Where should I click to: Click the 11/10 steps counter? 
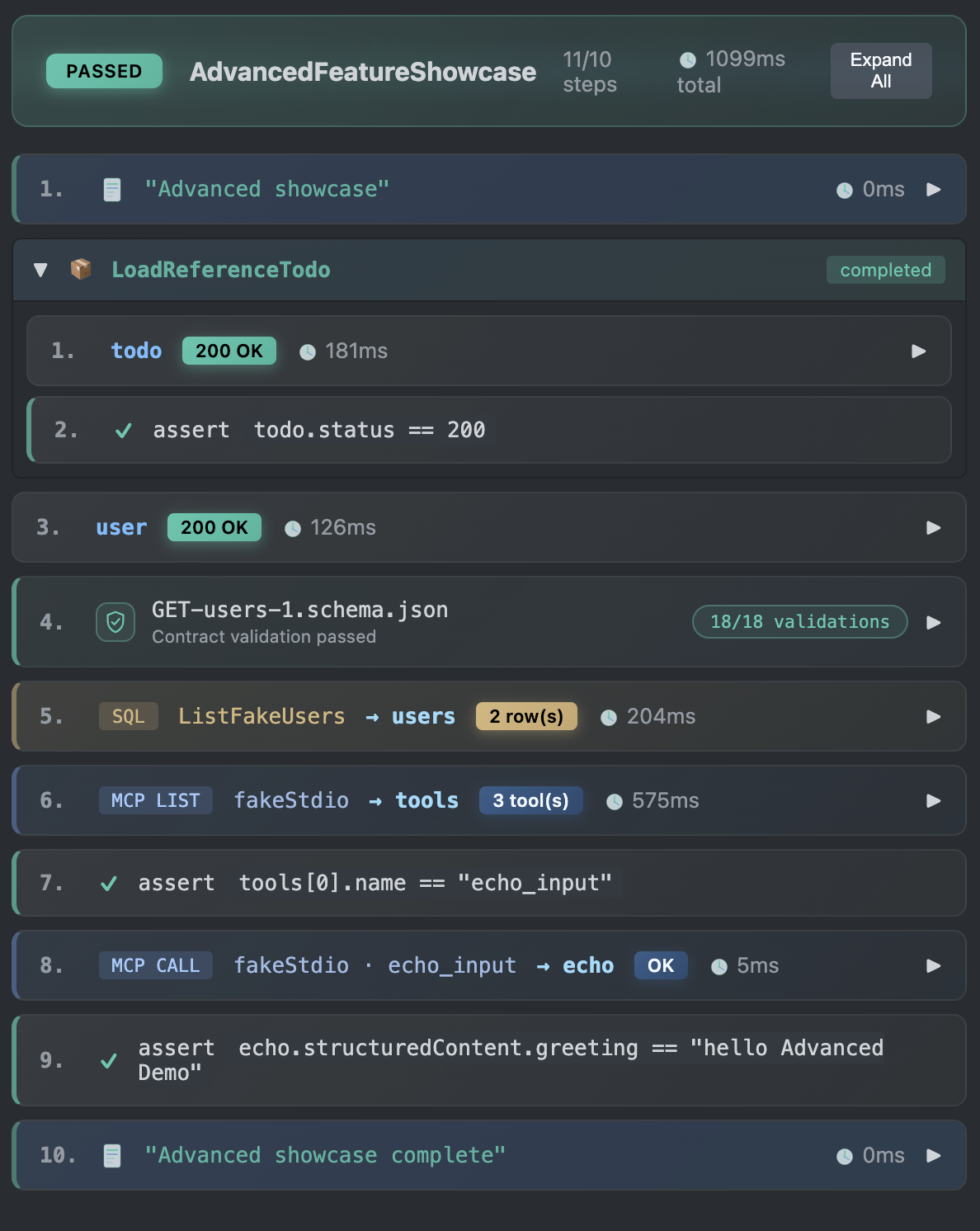tap(590, 72)
